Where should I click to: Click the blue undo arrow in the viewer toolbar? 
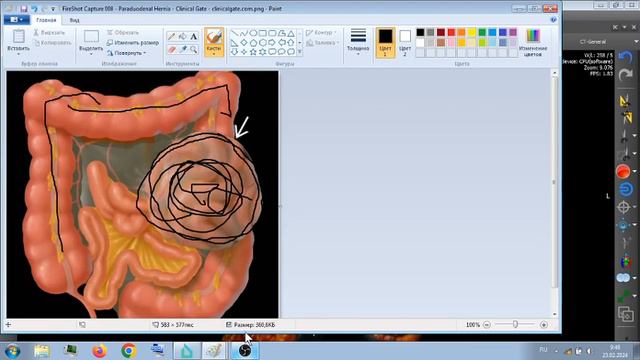[625, 58]
